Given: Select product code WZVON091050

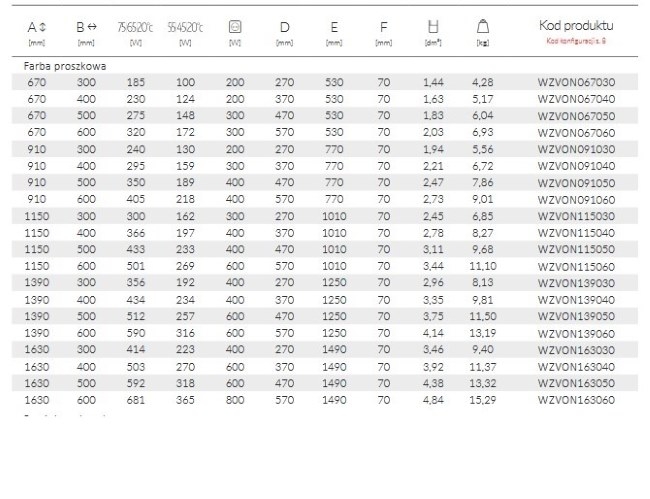Looking at the screenshot, I should coord(576,183).
